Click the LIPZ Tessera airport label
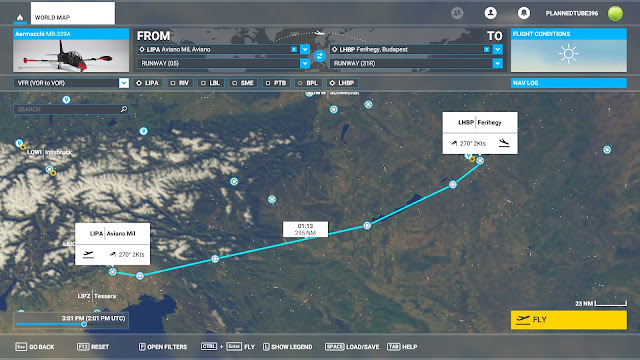The width and height of the screenshot is (640, 360). [x=97, y=296]
